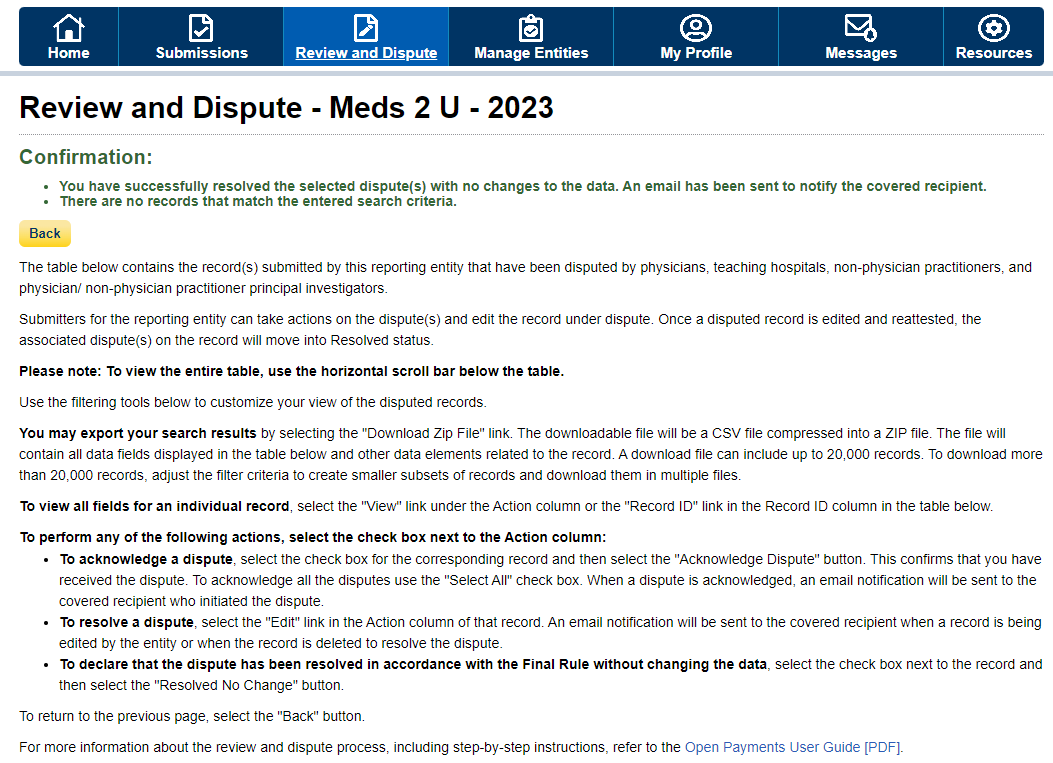This screenshot has width=1053, height=763.
Task: Select the Review and Dispute tab label
Action: (366, 53)
